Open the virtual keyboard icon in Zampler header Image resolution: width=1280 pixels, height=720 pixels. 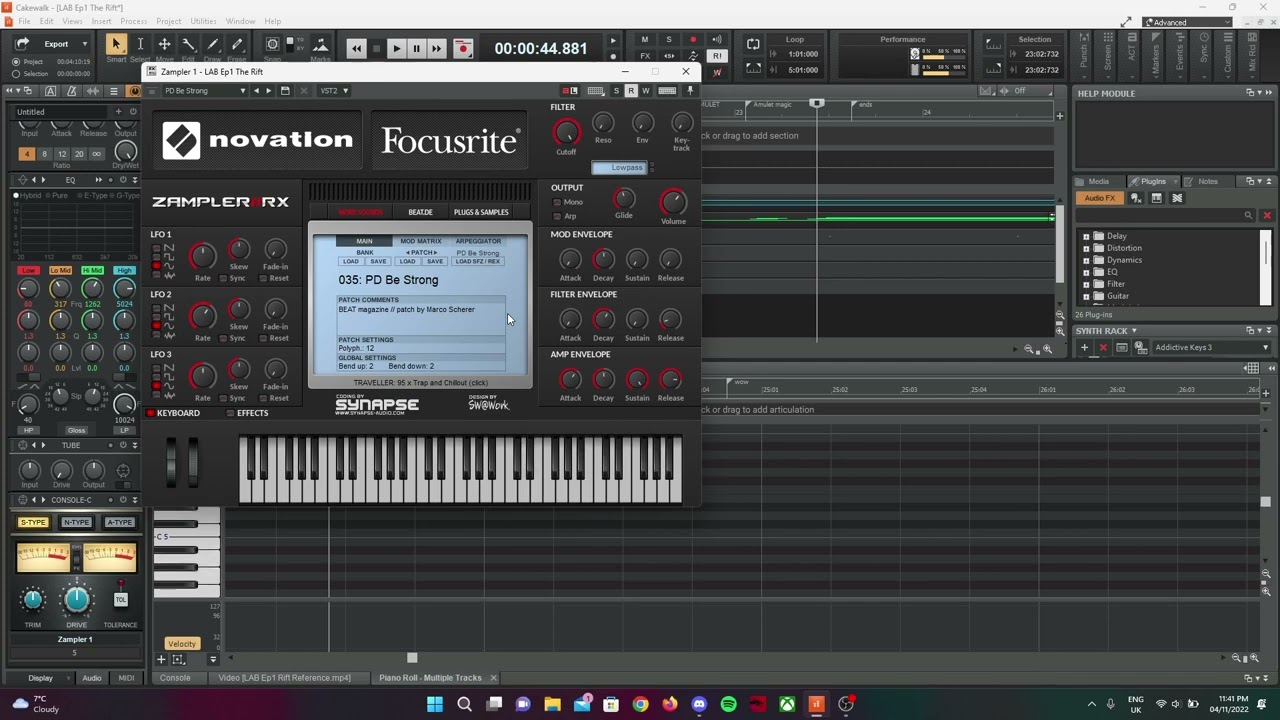pyautogui.click(x=667, y=91)
